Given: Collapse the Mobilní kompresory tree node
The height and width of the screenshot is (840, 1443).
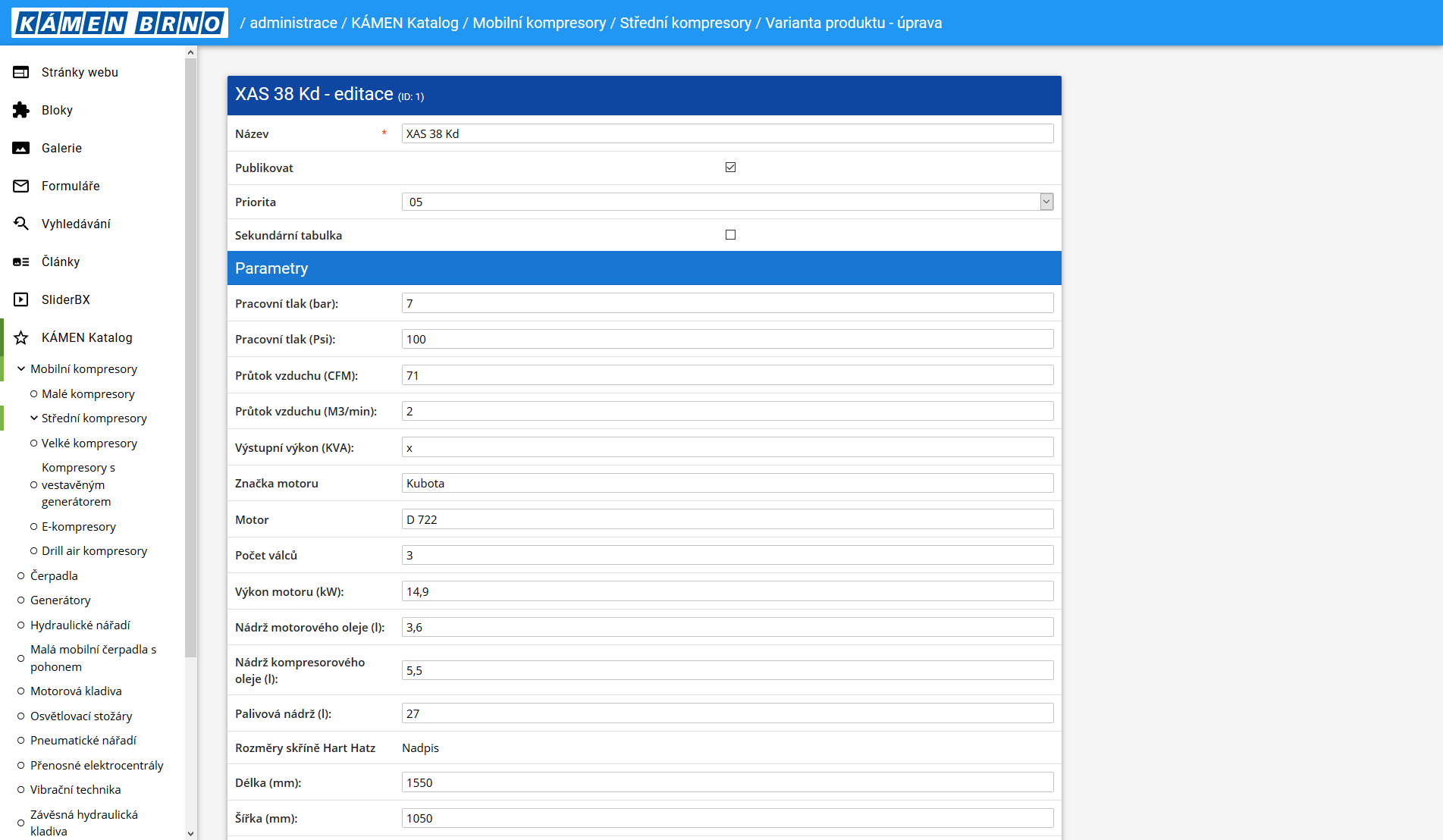Looking at the screenshot, I should tap(21, 369).
